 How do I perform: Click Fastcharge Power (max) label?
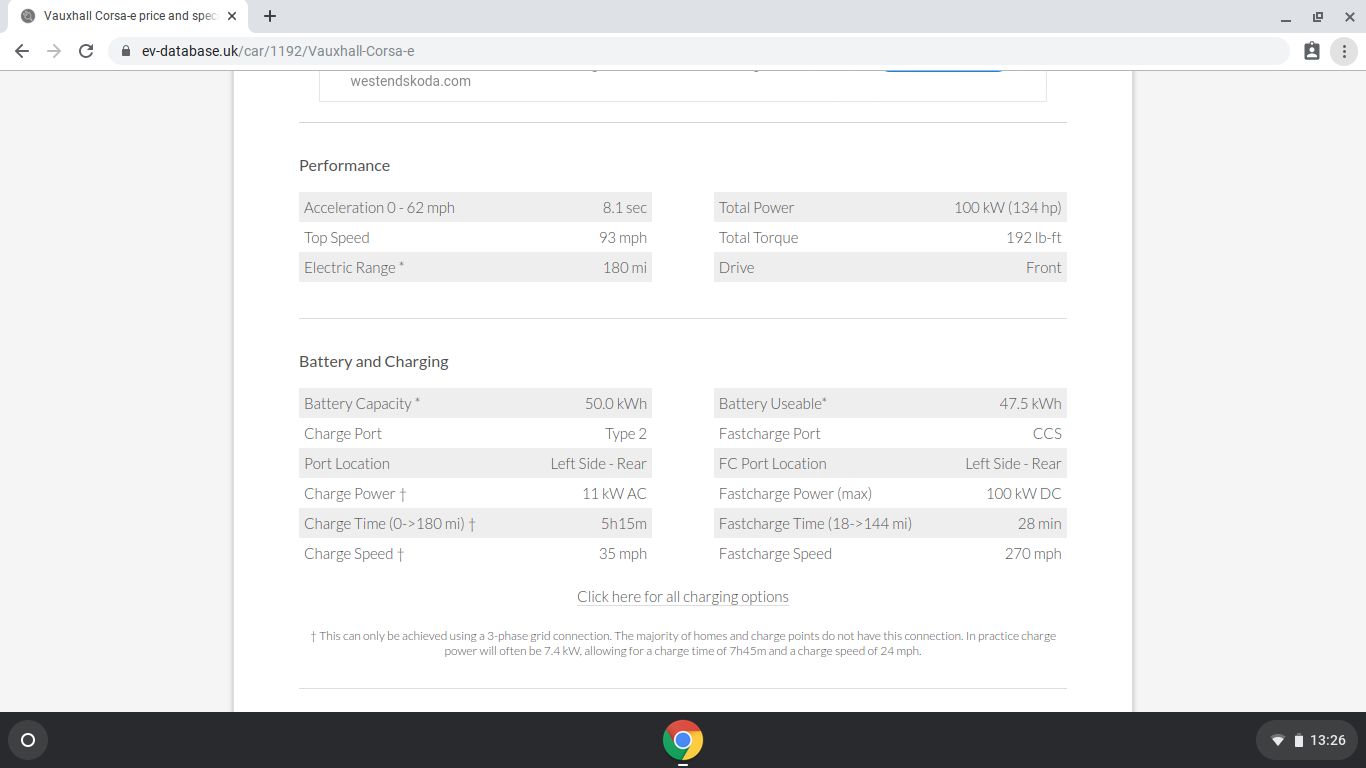[x=795, y=494]
